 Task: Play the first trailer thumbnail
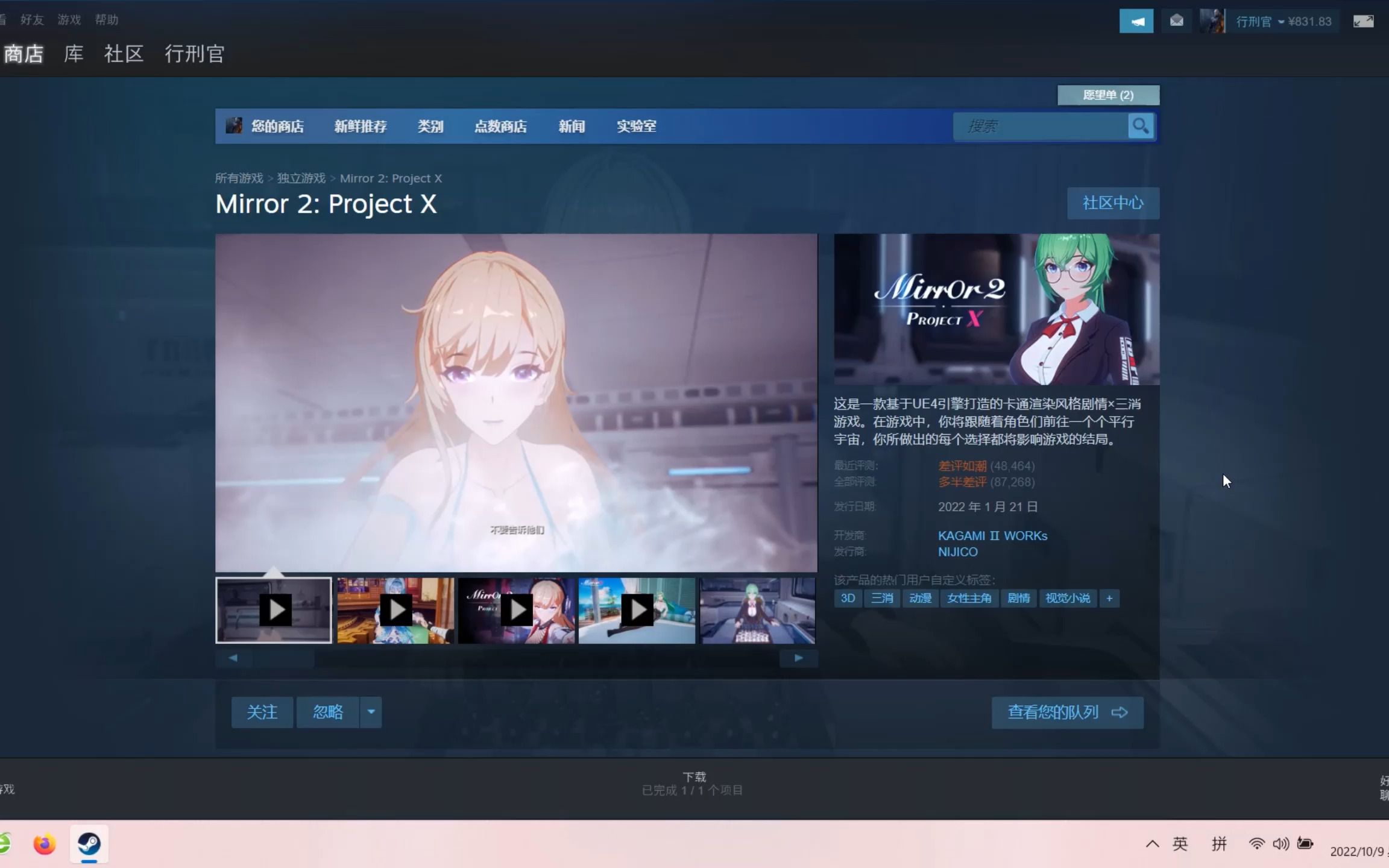[274, 611]
